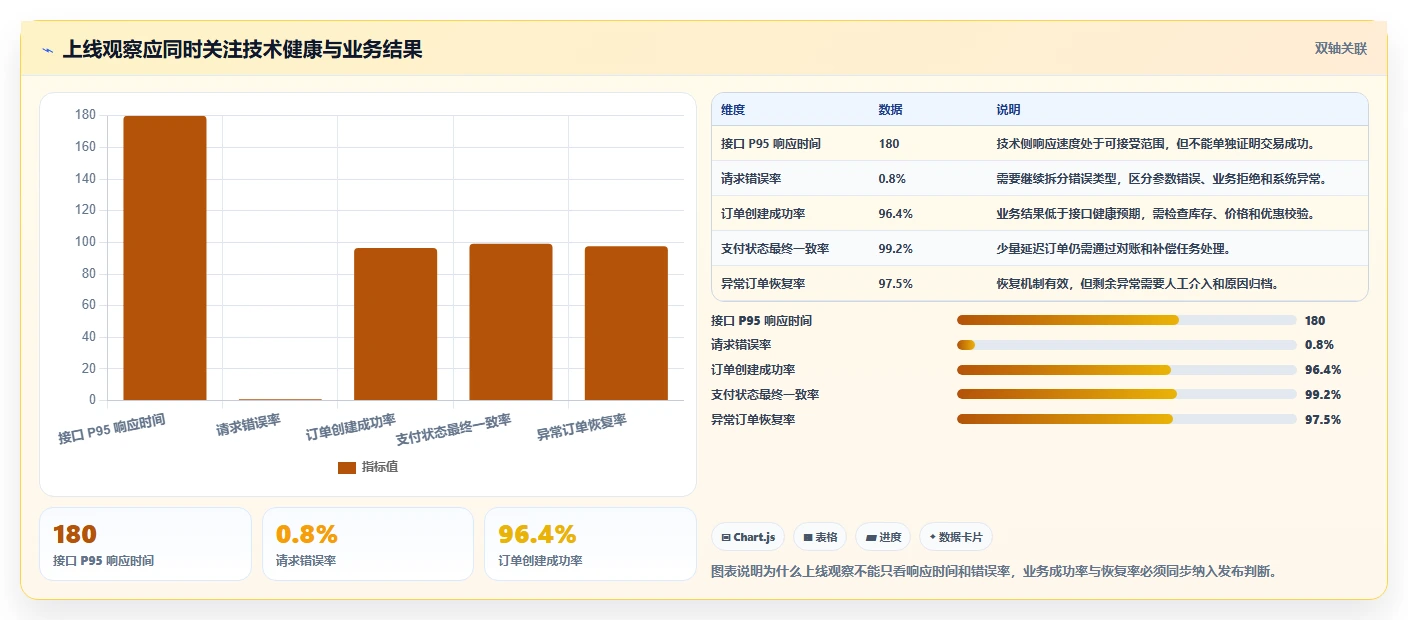Click the 0.8% data card
The height and width of the screenshot is (620, 1408).
(x=368, y=544)
